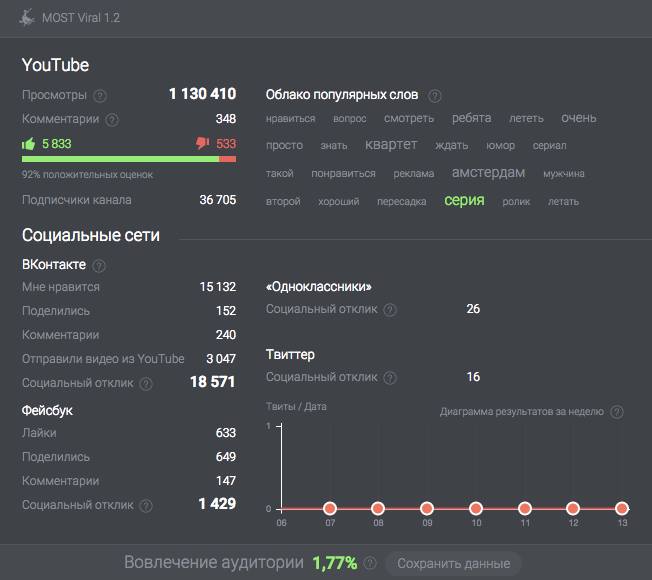This screenshot has width=652, height=580.
Task: Click the word такой in word cloud
Action: tap(279, 173)
